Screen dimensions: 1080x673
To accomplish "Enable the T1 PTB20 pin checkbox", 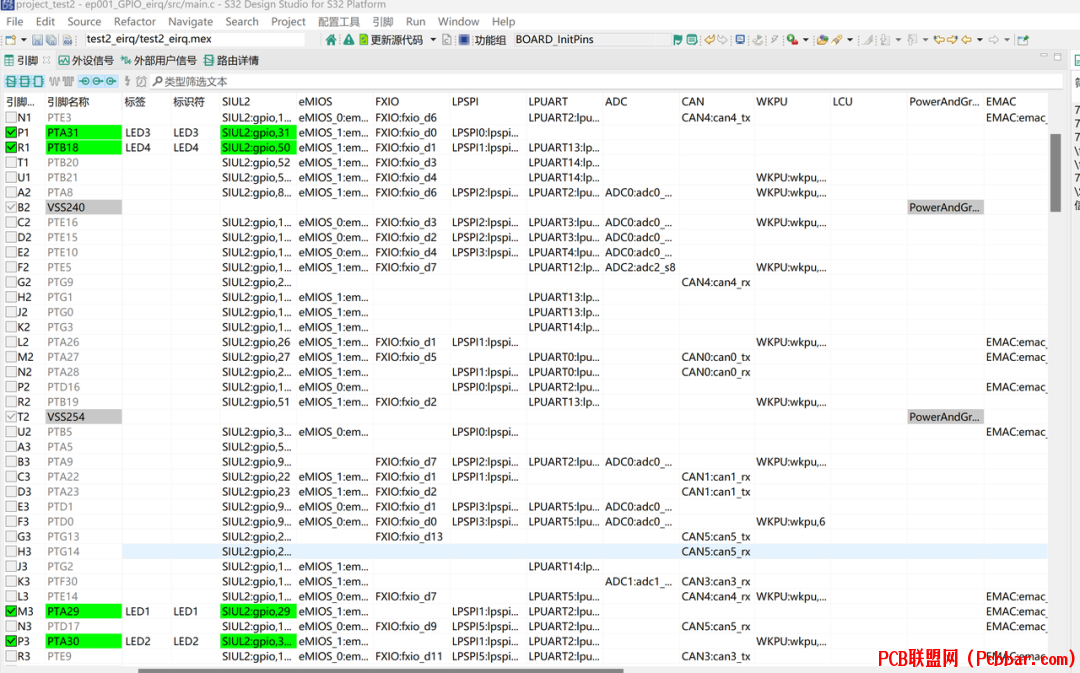I will [x=11, y=163].
